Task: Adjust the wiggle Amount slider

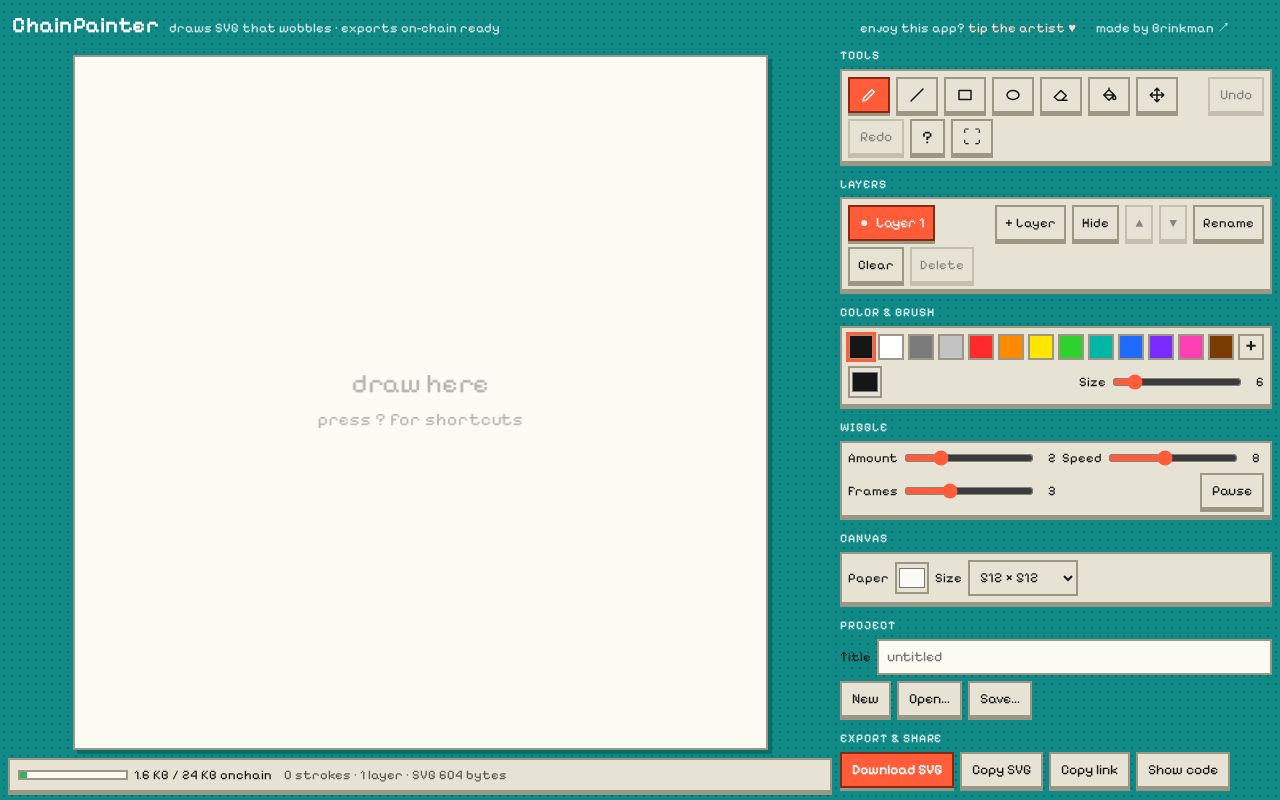Action: point(969,458)
